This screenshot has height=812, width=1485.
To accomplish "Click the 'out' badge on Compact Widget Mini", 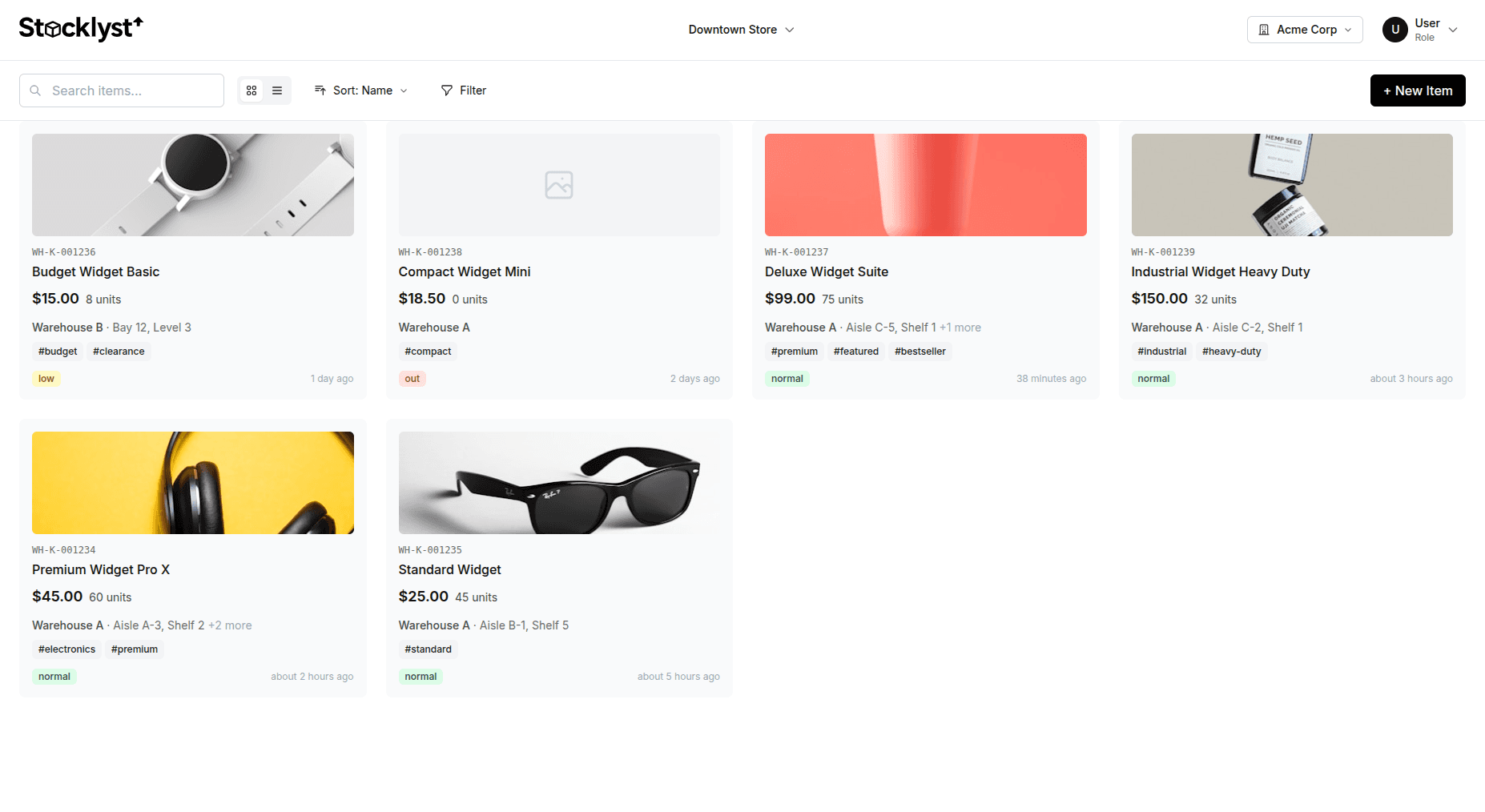I will 412,378.
